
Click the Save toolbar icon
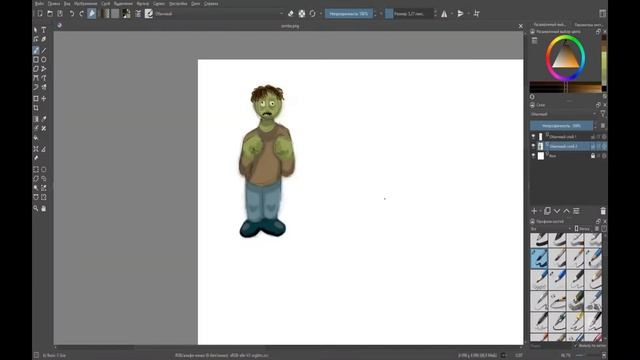[60, 13]
